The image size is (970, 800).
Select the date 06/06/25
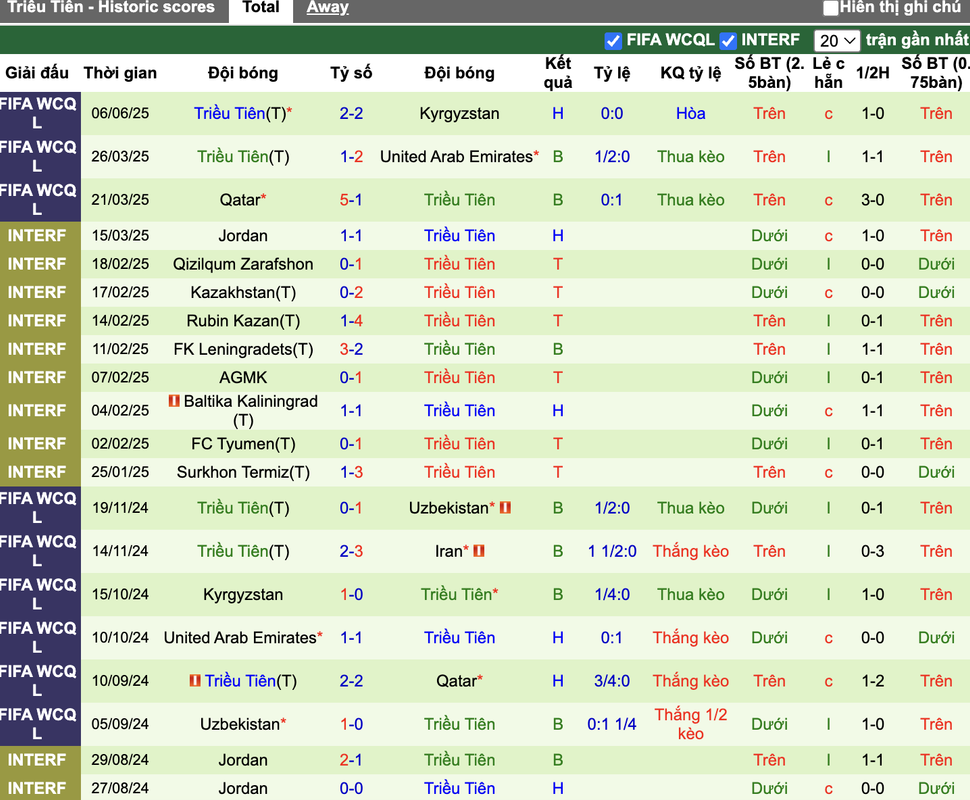point(120,113)
